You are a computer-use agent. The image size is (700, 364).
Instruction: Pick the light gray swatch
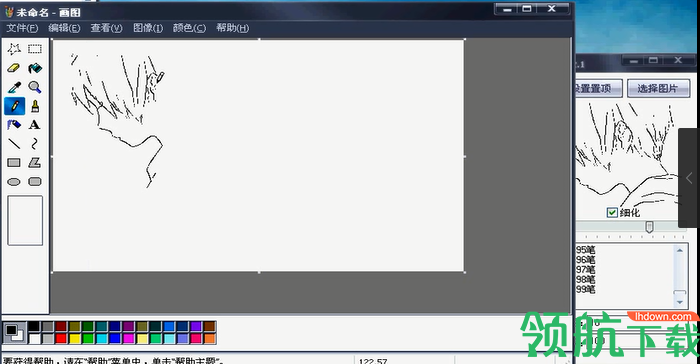point(48,339)
